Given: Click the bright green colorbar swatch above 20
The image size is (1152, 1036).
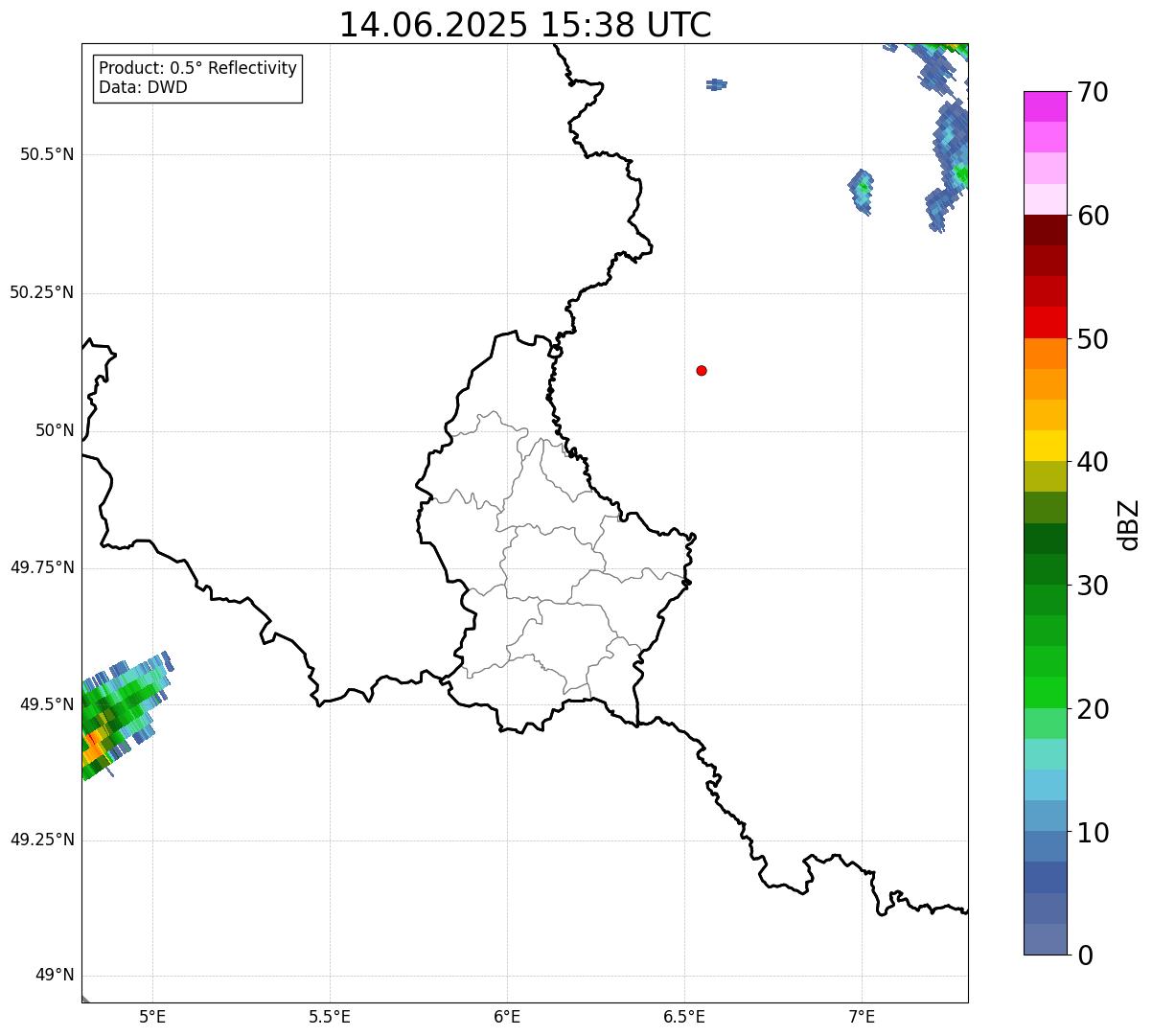Looking at the screenshot, I should click(x=1045, y=692).
